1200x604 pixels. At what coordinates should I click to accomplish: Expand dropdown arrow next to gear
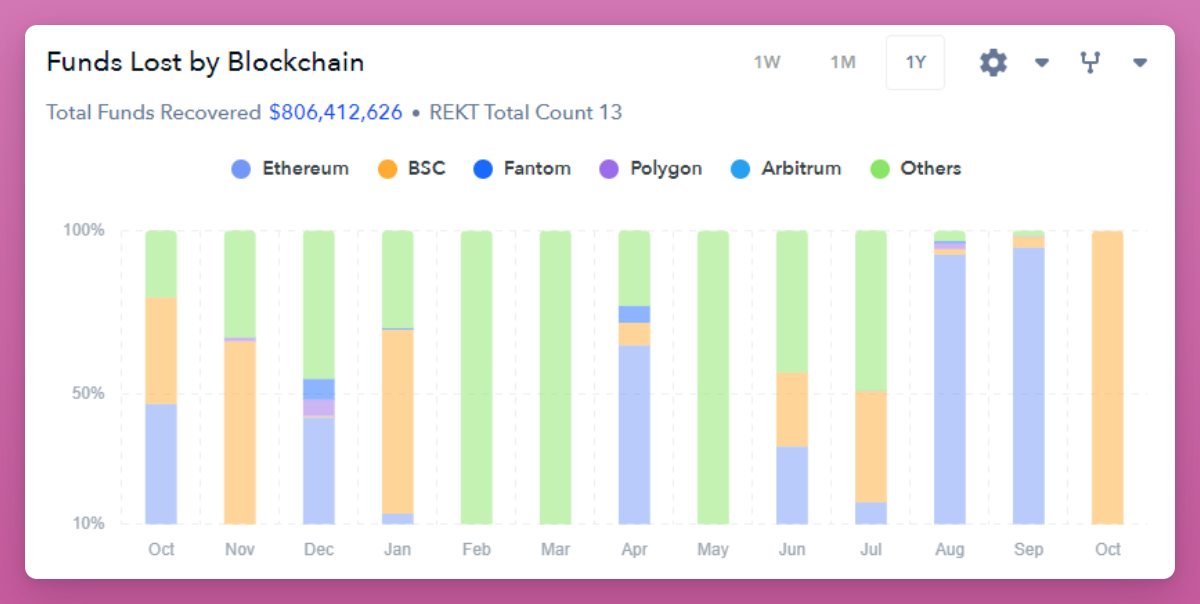[x=1041, y=63]
